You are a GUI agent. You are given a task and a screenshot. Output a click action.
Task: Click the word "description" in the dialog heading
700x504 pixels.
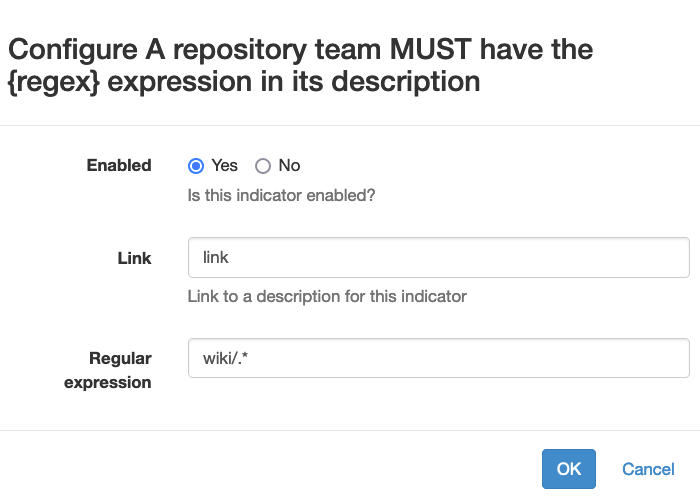pos(415,81)
